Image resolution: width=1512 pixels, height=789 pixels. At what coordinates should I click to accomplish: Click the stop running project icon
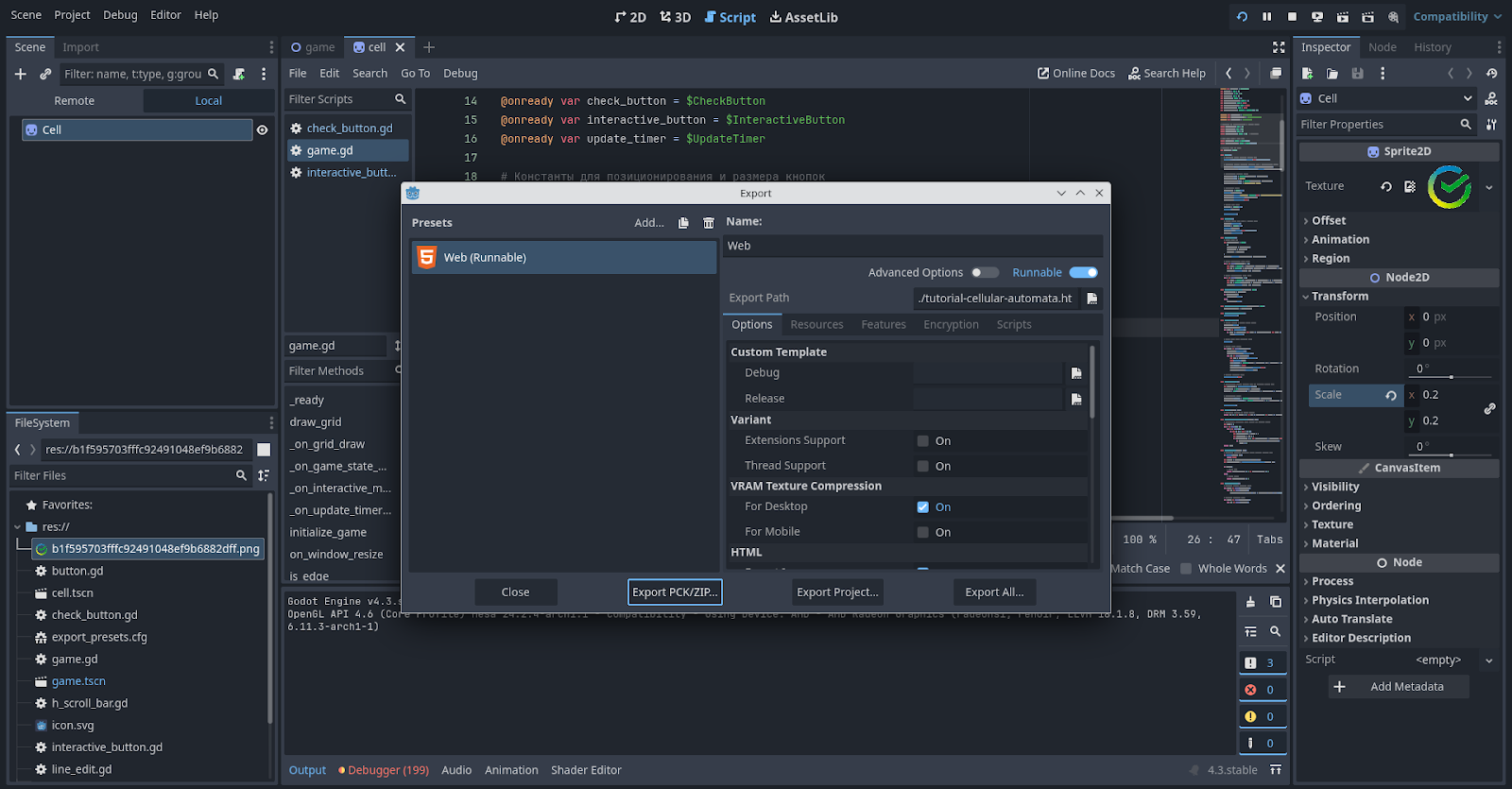point(1292,17)
